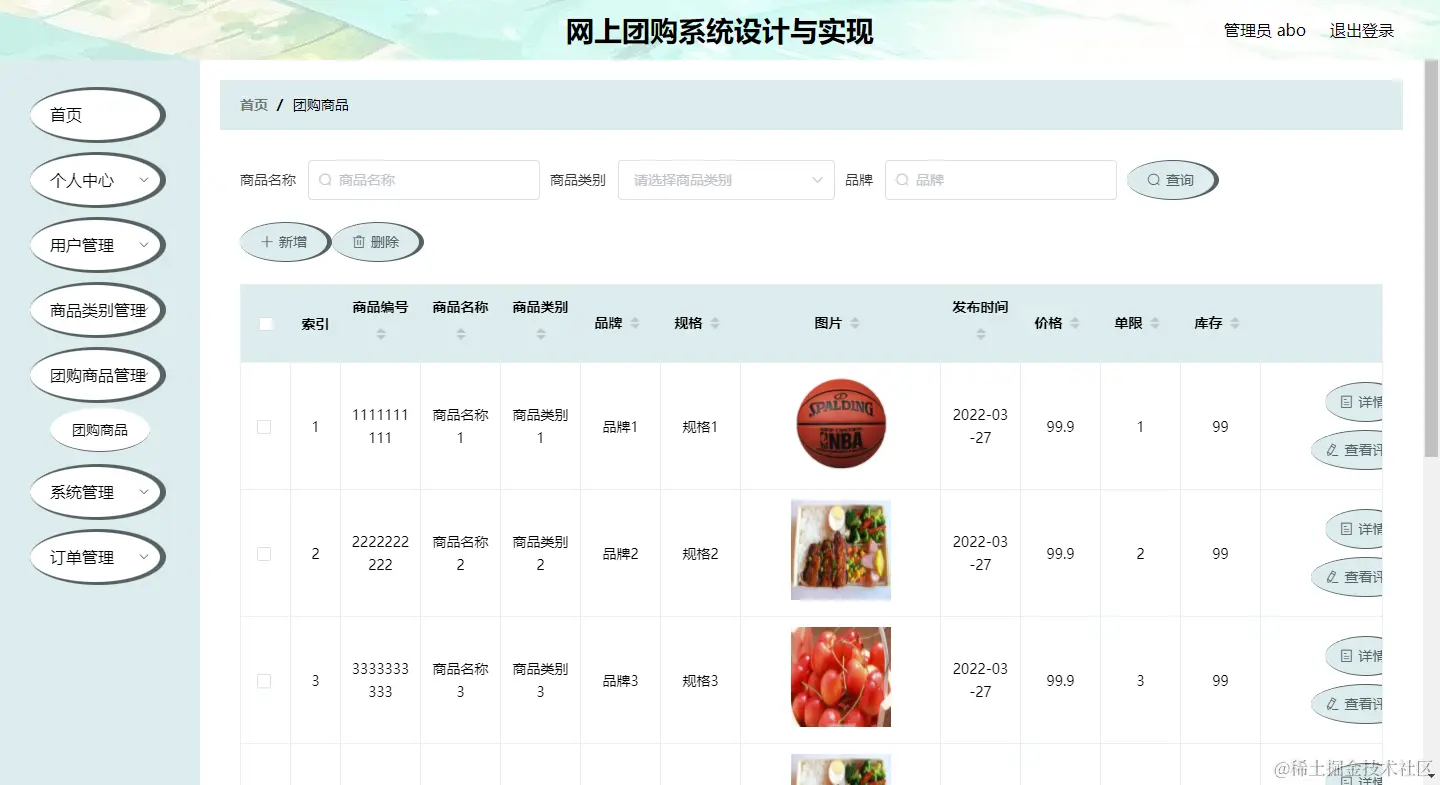Click the sort arrows on 价格 column header
This screenshot has height=785, width=1440.
(1075, 323)
